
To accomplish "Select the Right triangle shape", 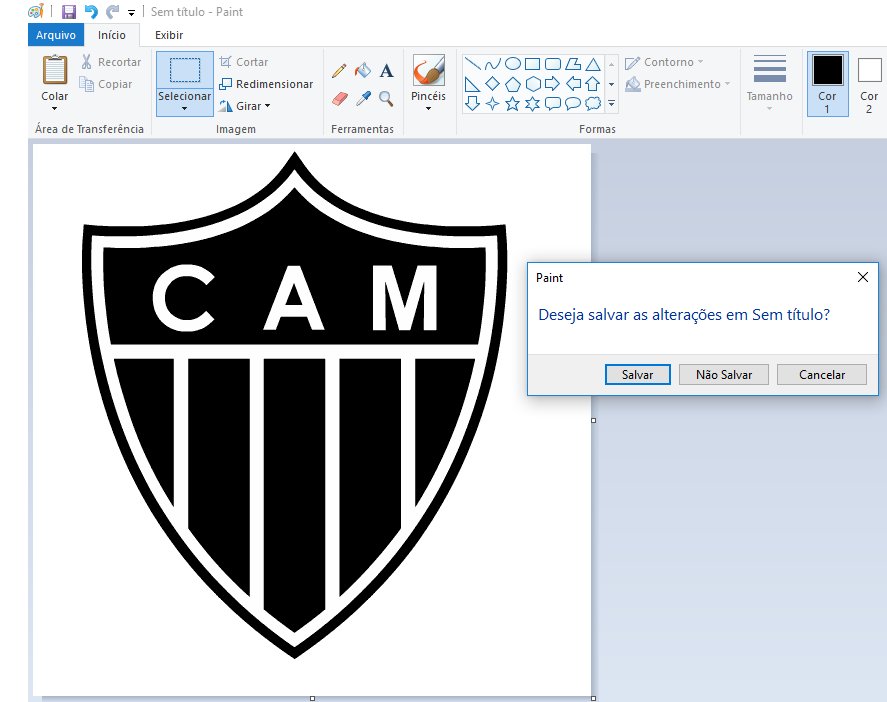I will [x=472, y=84].
